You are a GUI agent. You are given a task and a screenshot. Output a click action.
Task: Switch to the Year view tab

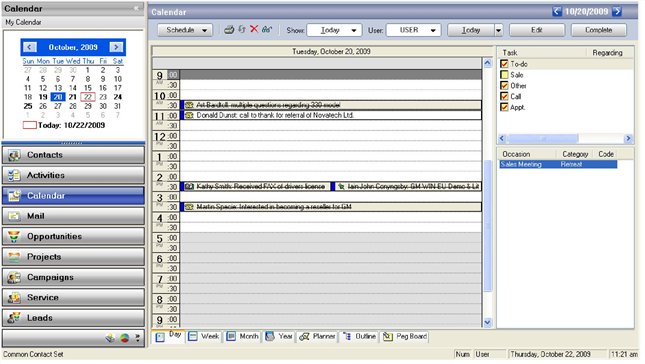[x=279, y=336]
